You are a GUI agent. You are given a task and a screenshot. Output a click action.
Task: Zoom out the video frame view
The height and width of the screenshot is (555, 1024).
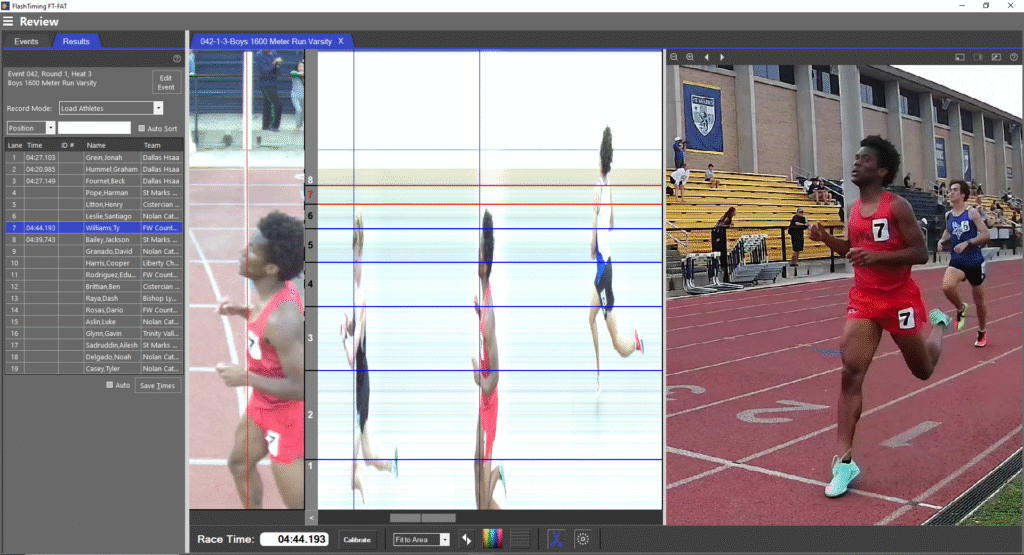pyautogui.click(x=674, y=57)
